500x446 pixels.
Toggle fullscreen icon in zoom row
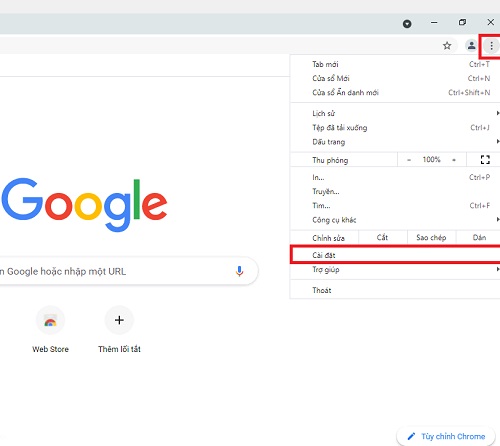[485, 160]
